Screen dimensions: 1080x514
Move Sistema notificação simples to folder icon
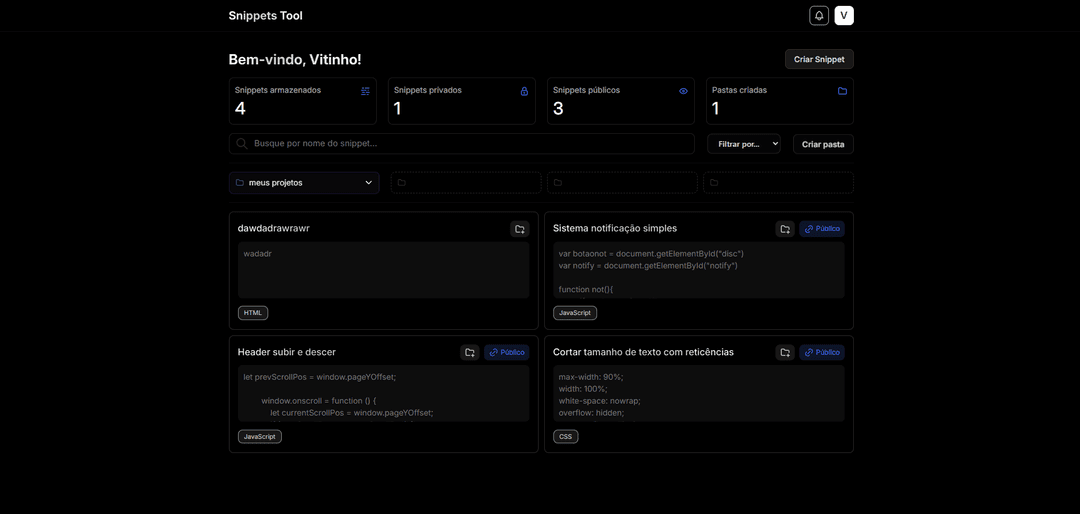point(785,229)
